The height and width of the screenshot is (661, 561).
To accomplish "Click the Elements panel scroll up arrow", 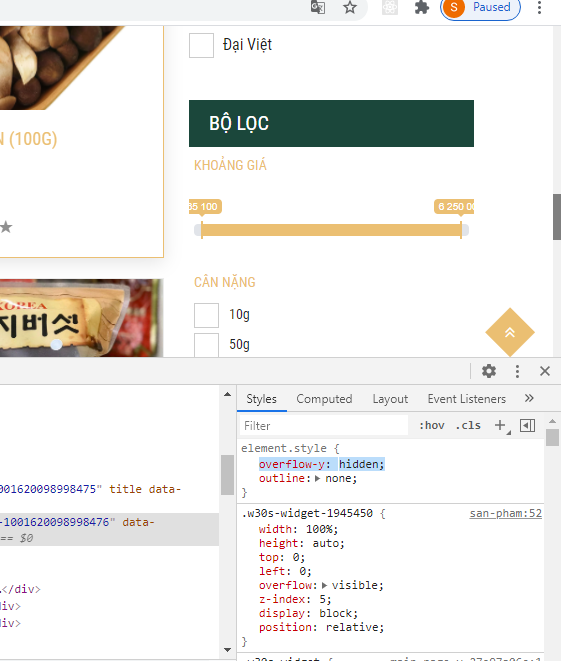I will click(228, 395).
